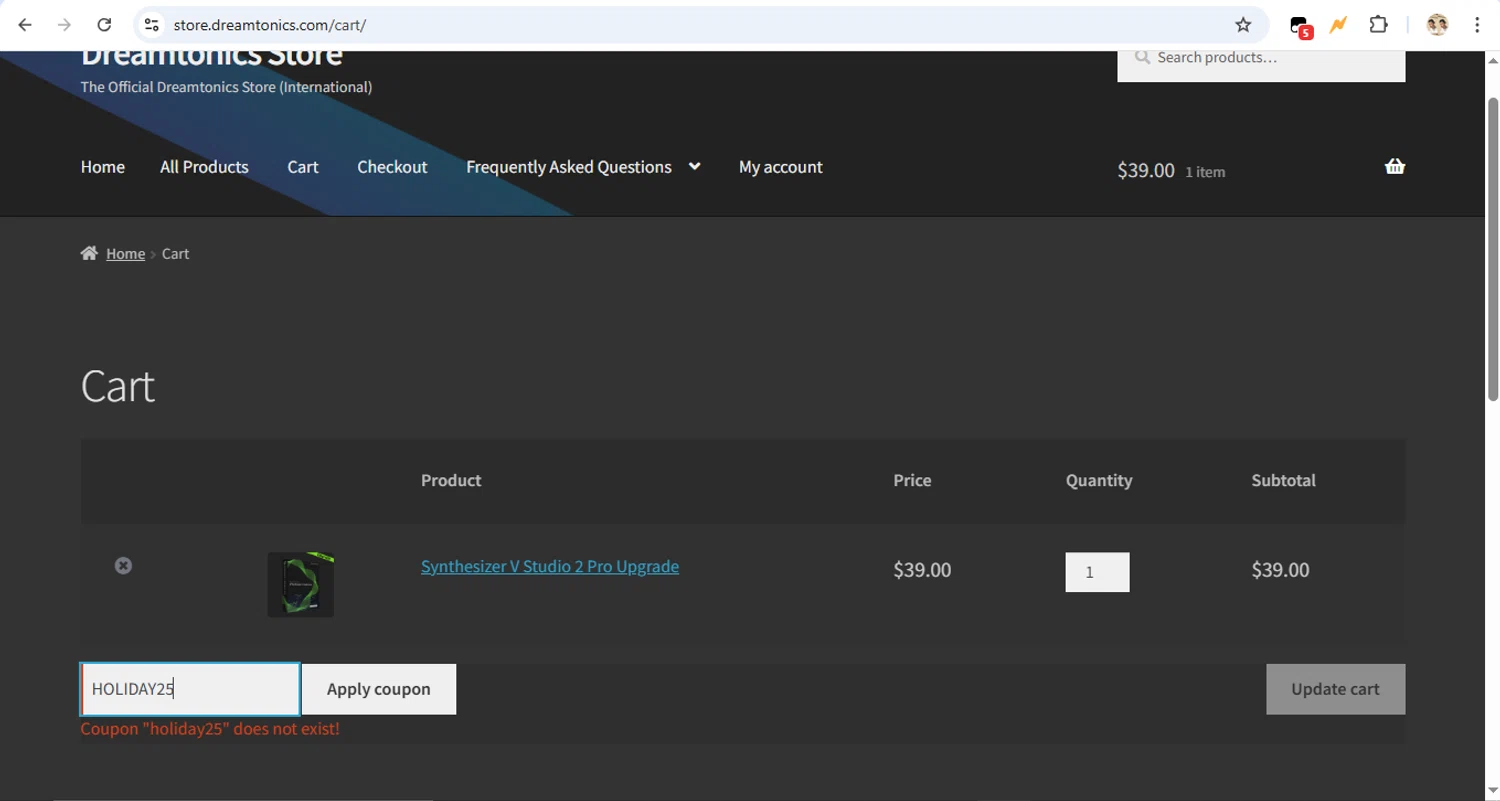Click the Dreamtonics Store title link
Viewport: 1500px width, 801px height.
(211, 56)
